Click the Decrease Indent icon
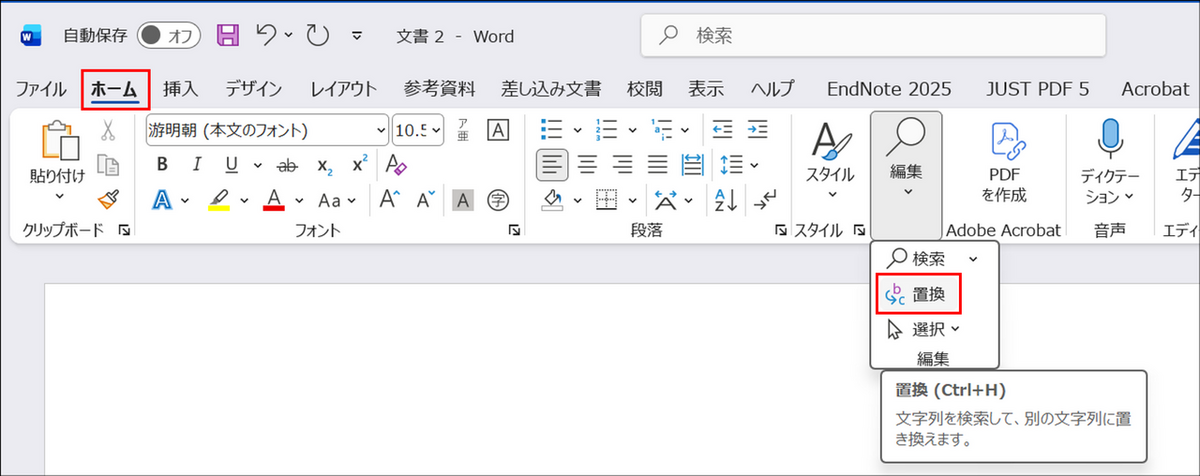The image size is (1200, 476). (721, 130)
